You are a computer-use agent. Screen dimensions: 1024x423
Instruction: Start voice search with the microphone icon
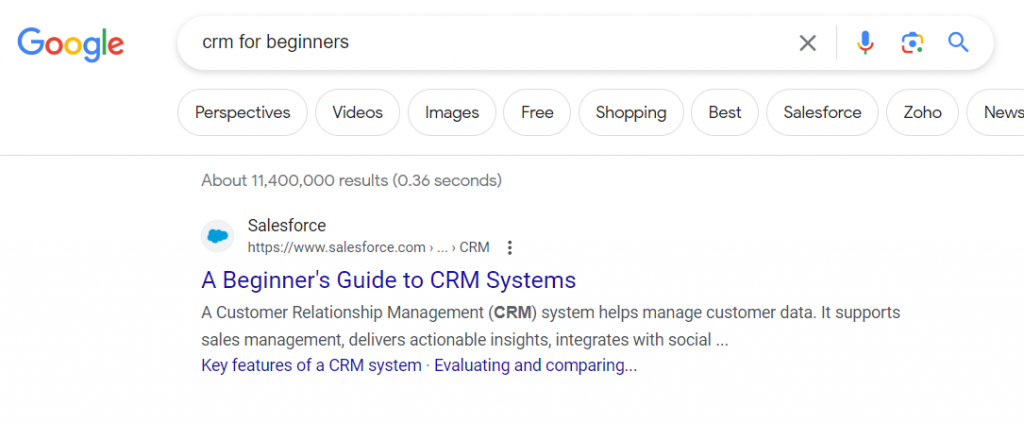[x=865, y=43]
